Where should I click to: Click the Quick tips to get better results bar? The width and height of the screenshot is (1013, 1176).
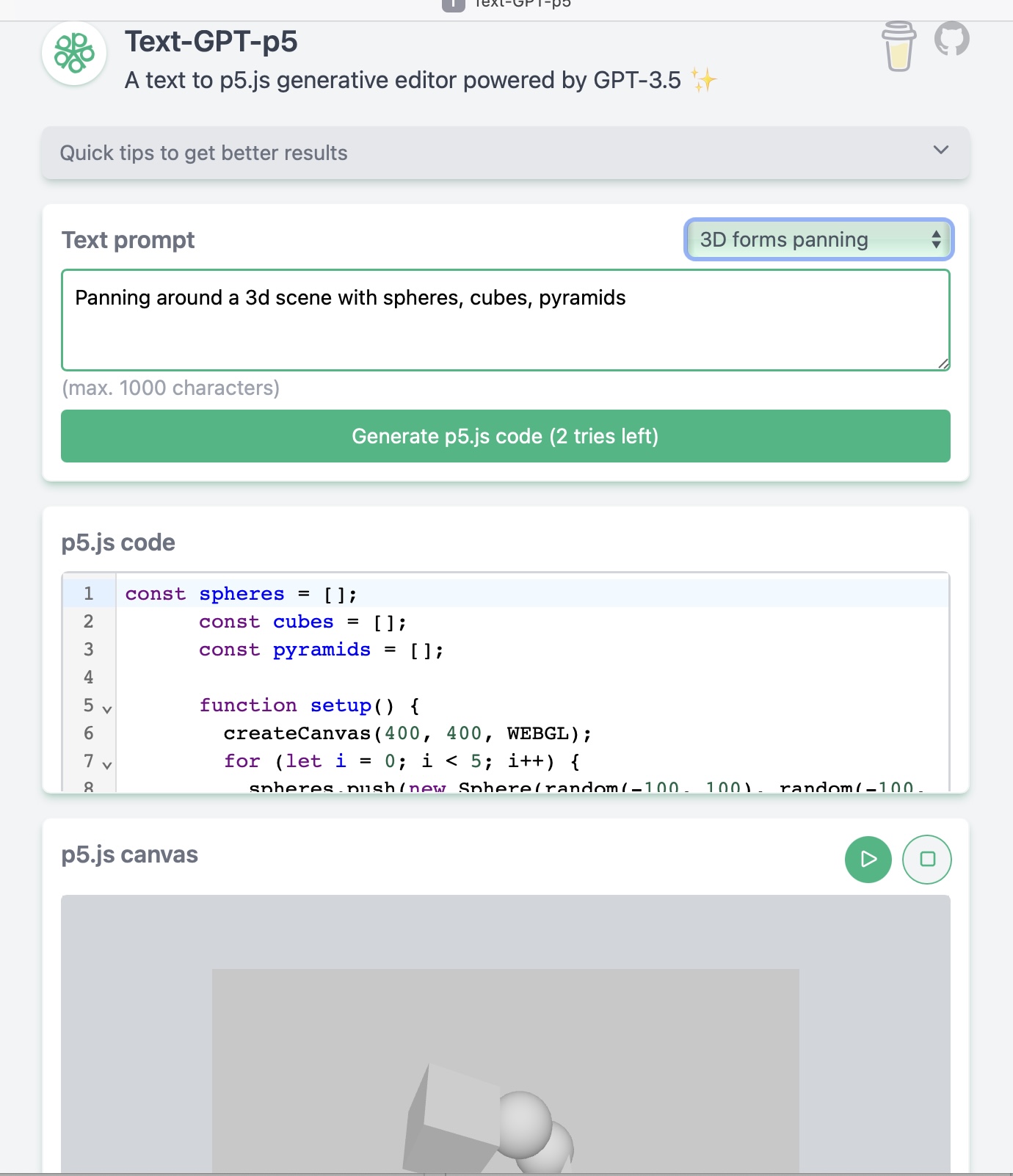pos(506,153)
